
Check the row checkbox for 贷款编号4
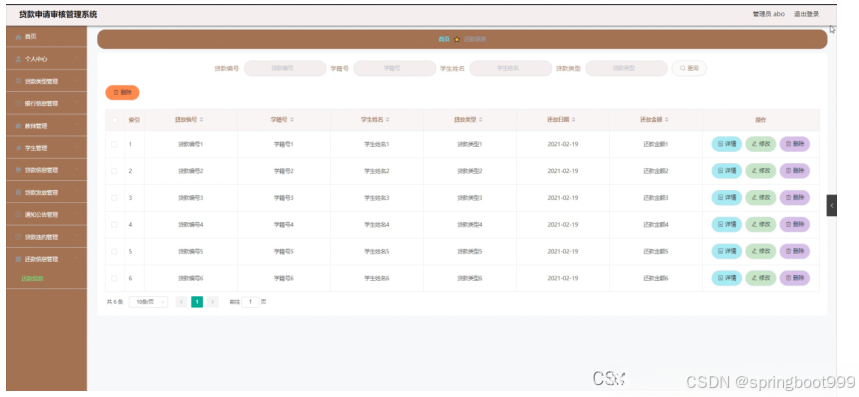[114, 225]
